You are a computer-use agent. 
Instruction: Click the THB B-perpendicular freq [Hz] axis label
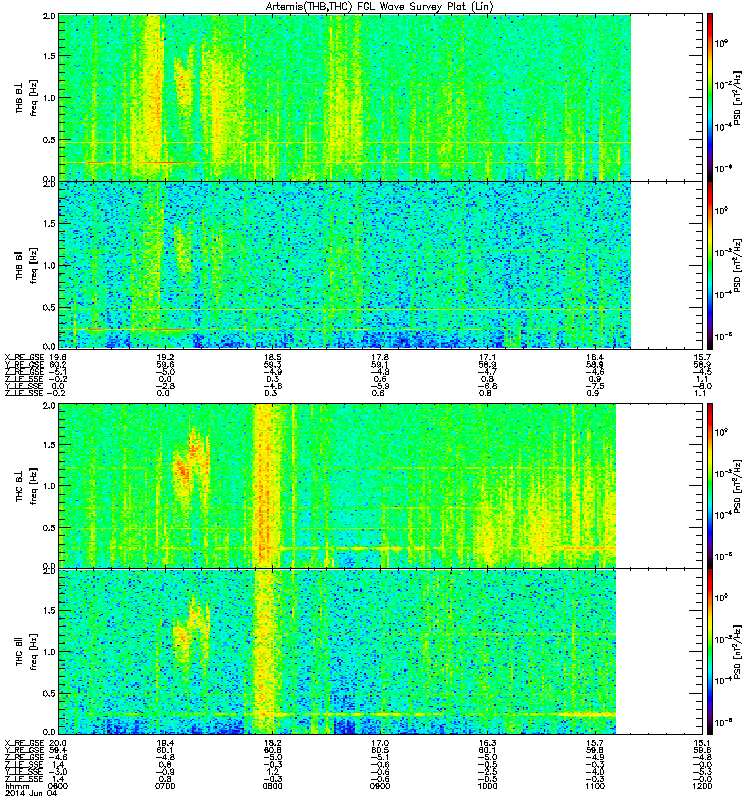(33, 97)
